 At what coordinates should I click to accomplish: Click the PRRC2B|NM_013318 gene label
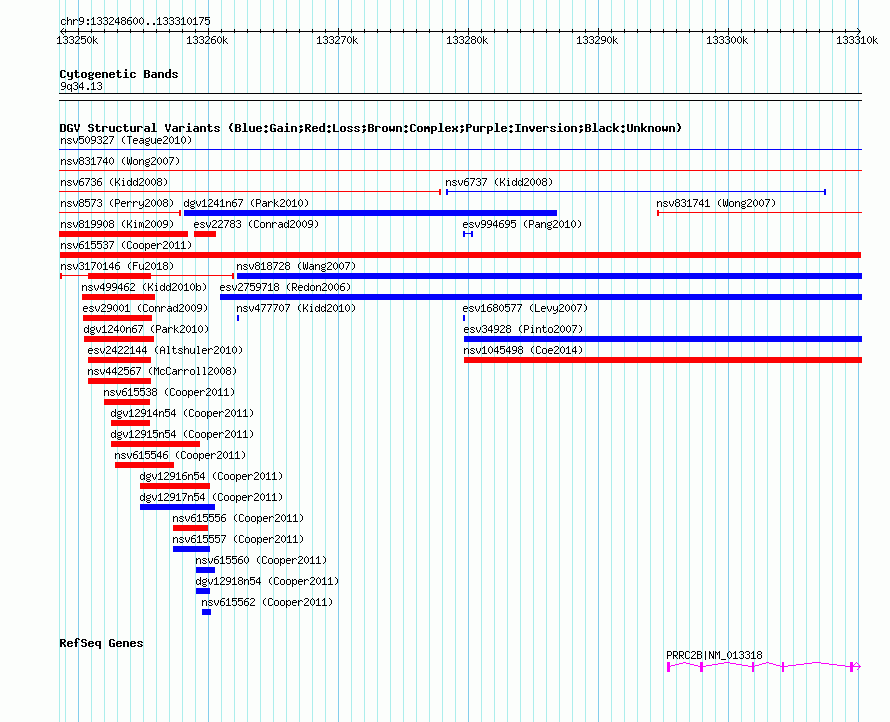click(x=714, y=655)
